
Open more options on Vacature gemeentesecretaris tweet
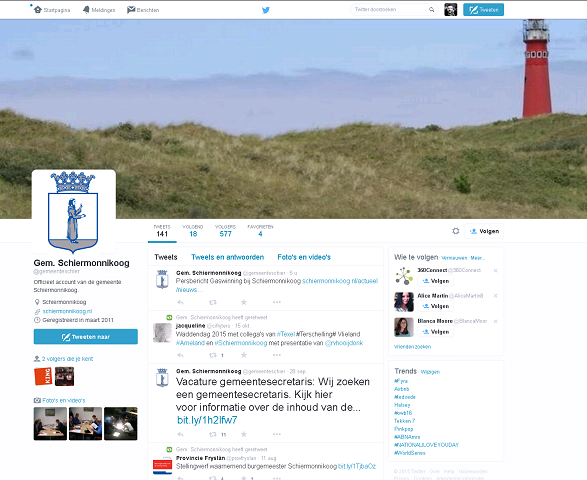tap(277, 434)
